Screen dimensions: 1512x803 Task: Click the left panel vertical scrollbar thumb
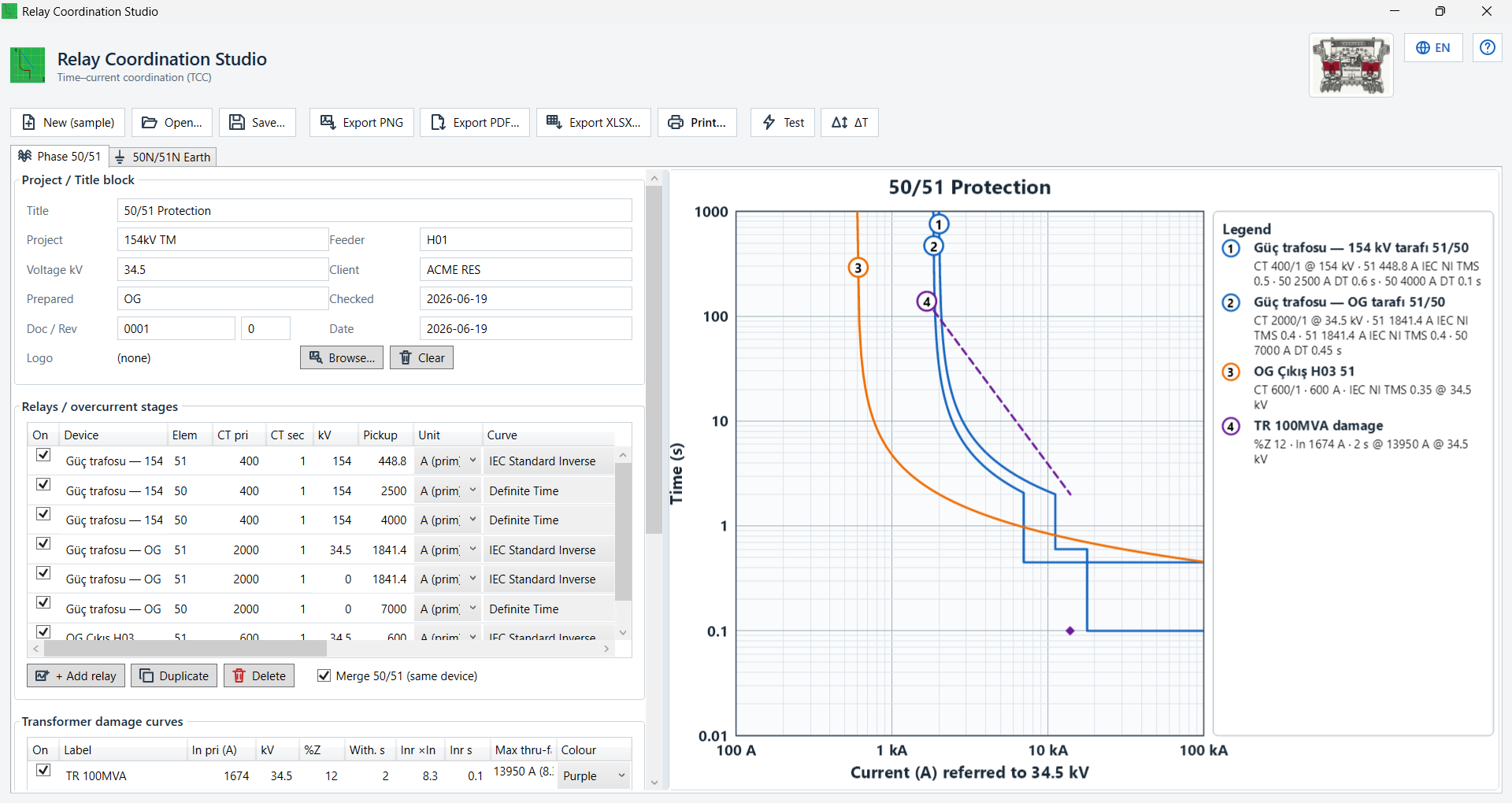click(654, 360)
